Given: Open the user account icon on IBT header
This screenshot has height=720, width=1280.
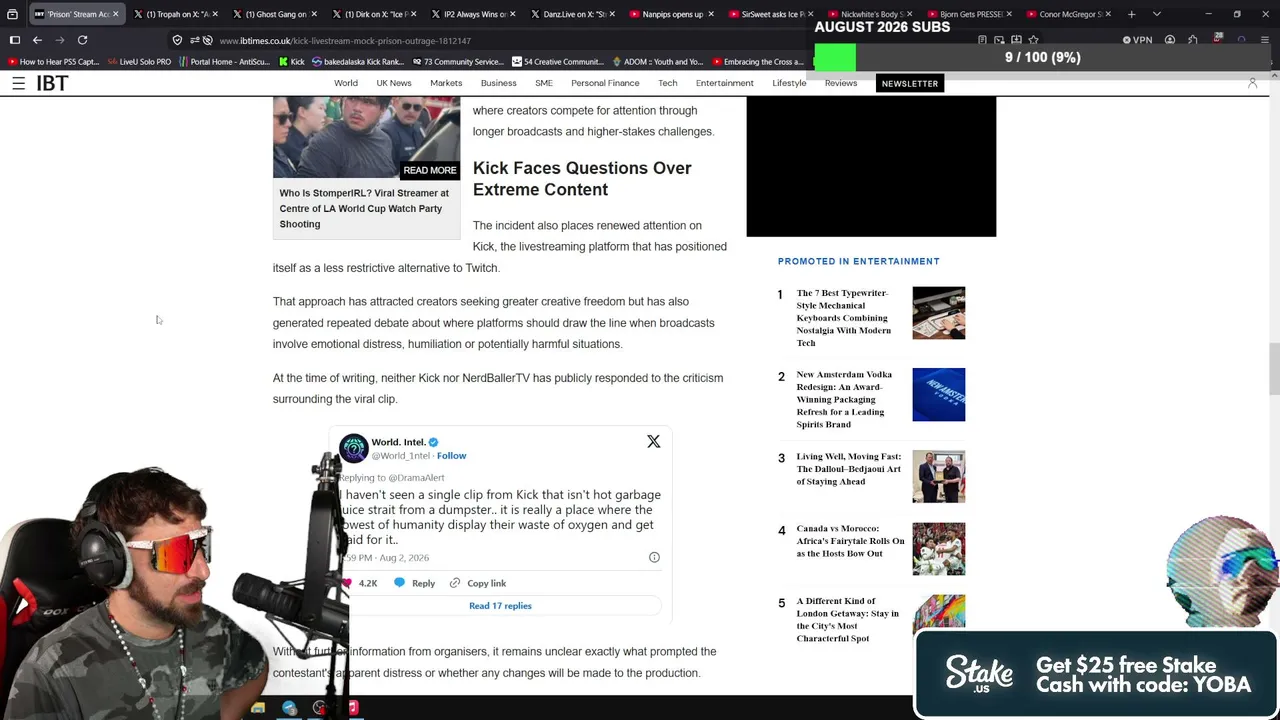Looking at the screenshot, I should pyautogui.click(x=1252, y=84).
